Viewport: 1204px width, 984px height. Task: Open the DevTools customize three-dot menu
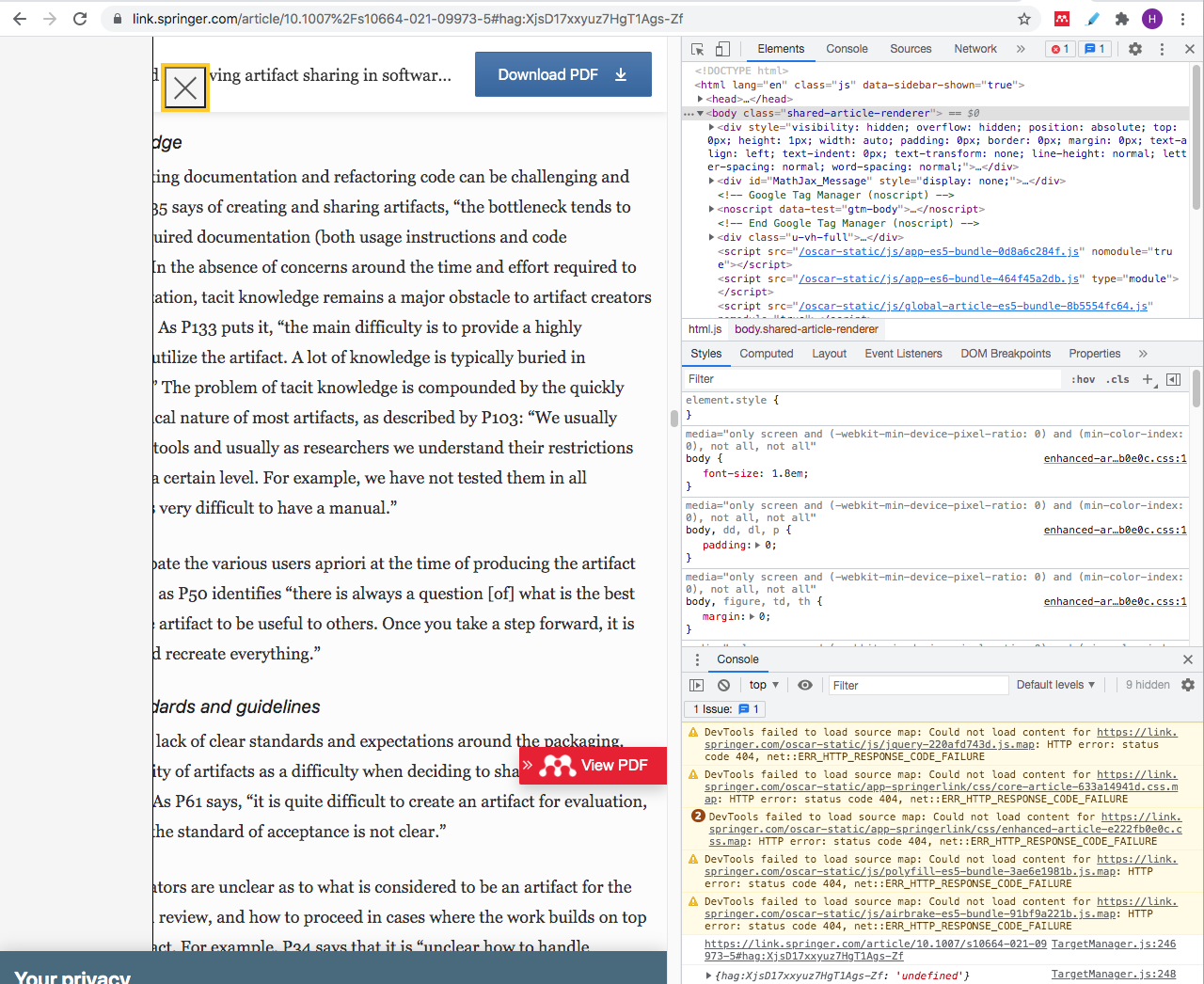(x=1162, y=49)
